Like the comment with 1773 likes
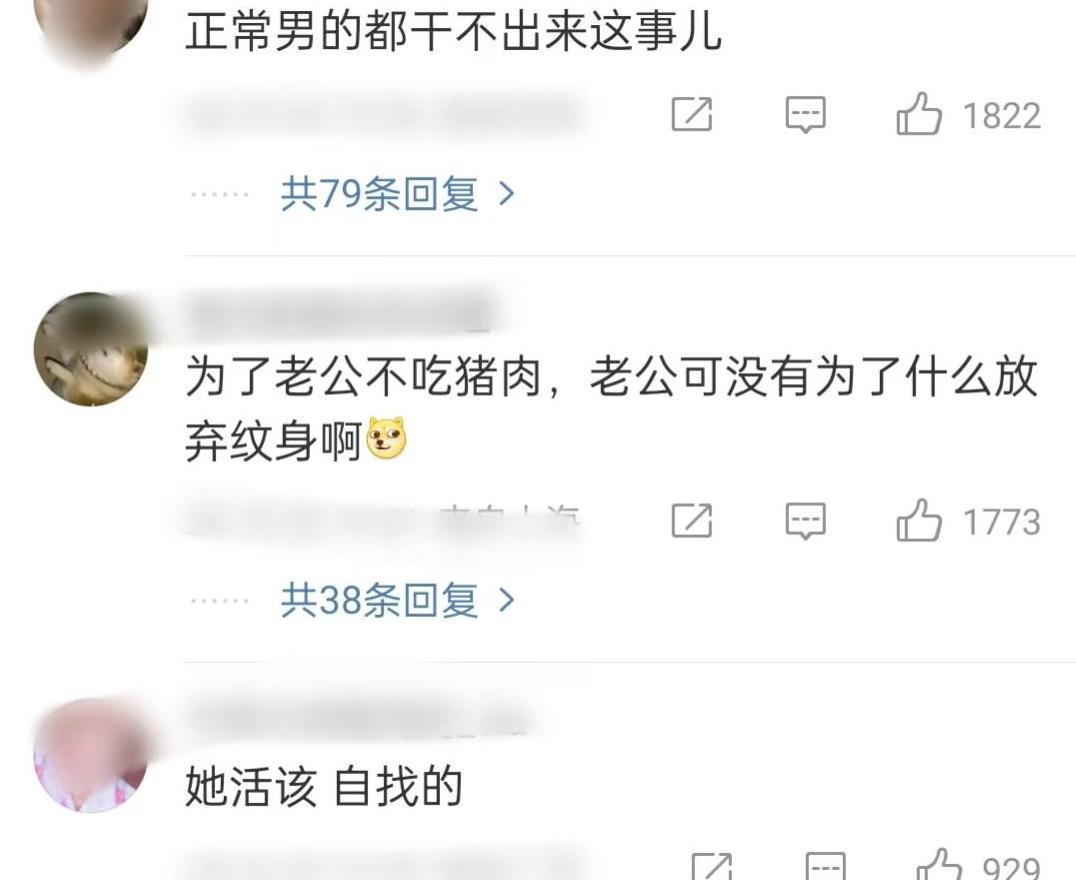The height and width of the screenshot is (880, 1076). point(919,520)
